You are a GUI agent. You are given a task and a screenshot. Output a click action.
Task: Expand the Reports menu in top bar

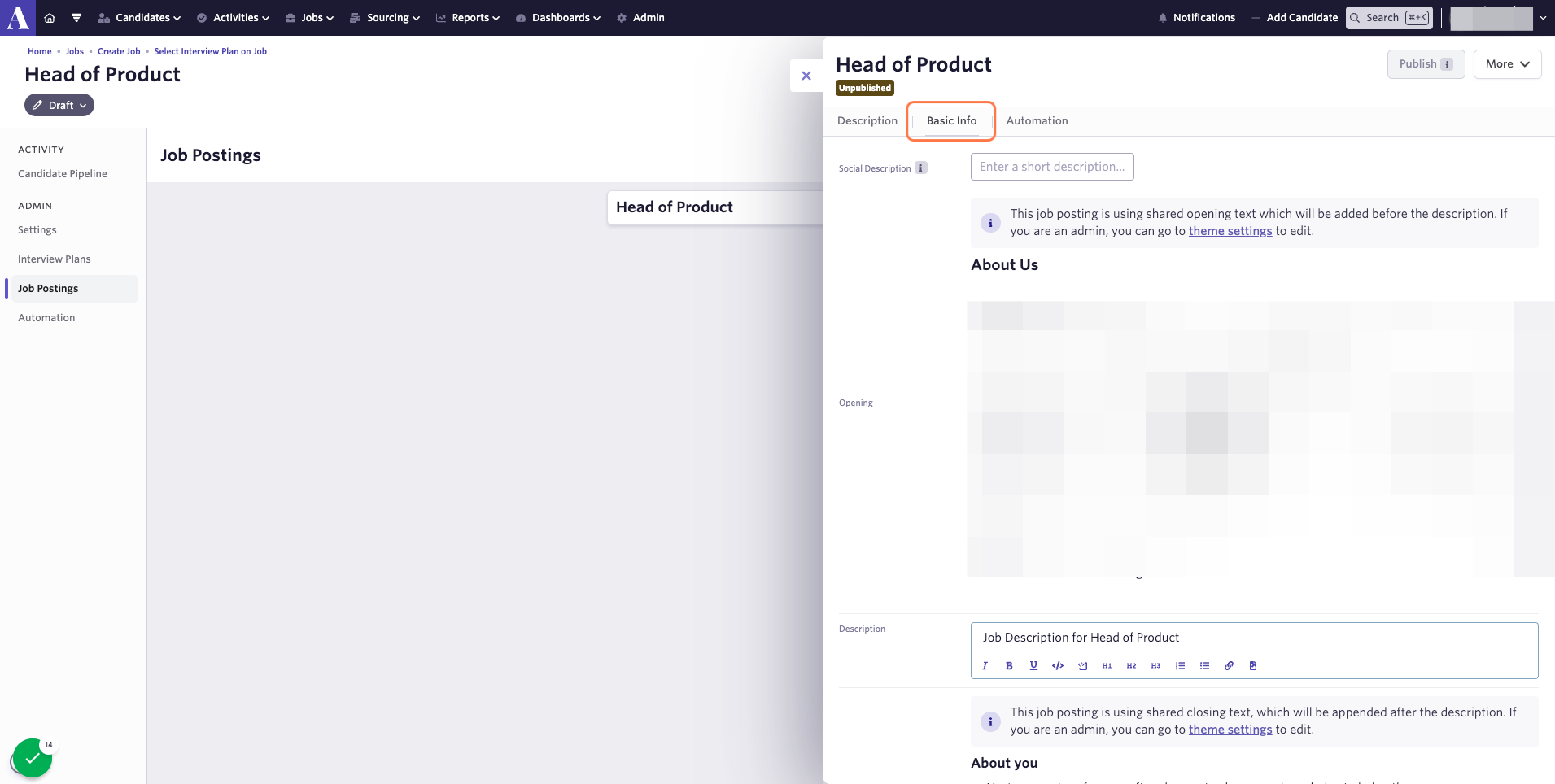[468, 17]
